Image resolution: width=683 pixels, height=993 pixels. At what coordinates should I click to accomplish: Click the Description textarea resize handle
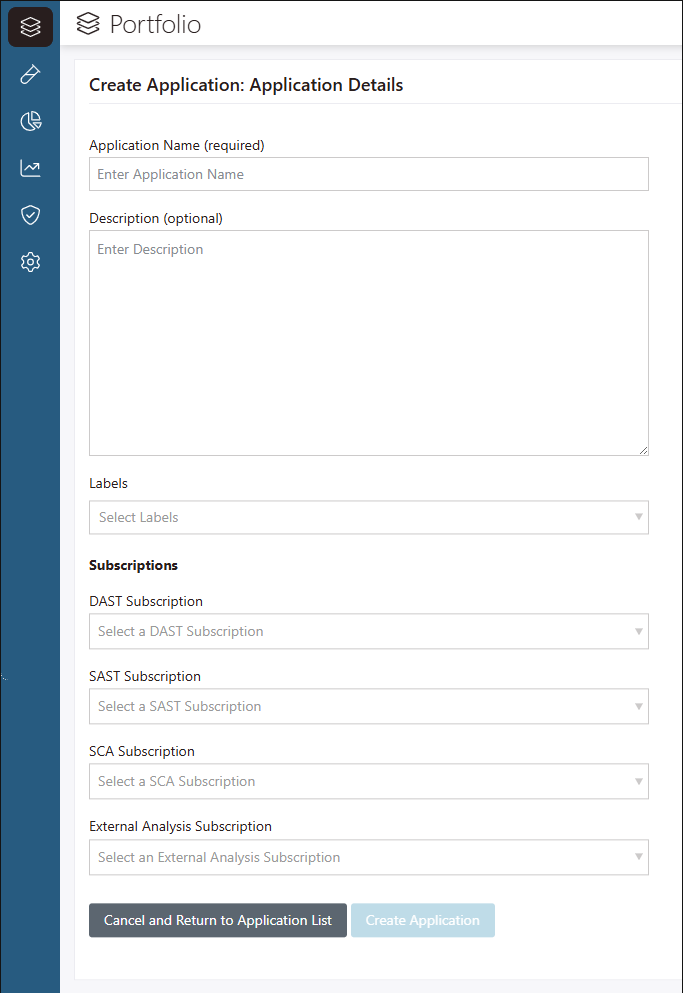(x=642, y=450)
